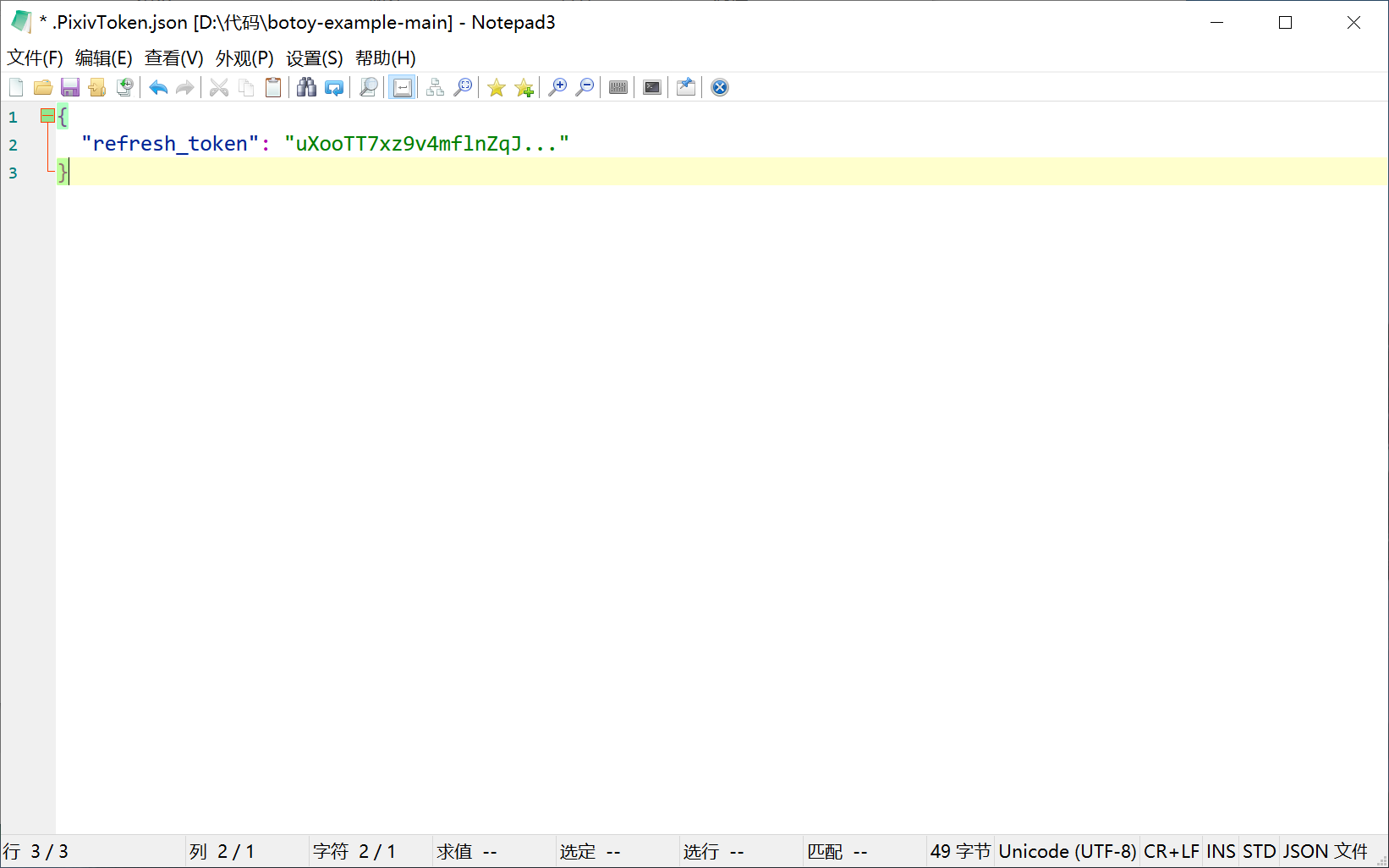Open favorites with the star icon
The image size is (1389, 868).
[x=497, y=87]
